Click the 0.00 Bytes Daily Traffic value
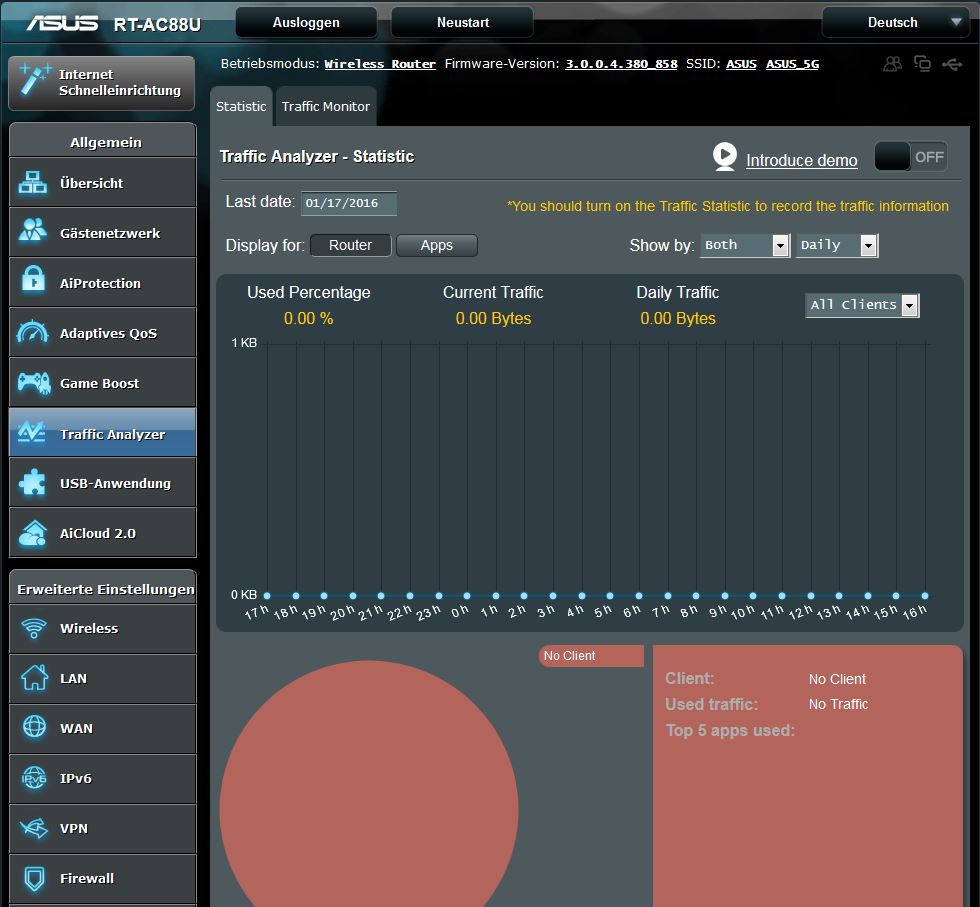The image size is (980, 907). click(678, 319)
